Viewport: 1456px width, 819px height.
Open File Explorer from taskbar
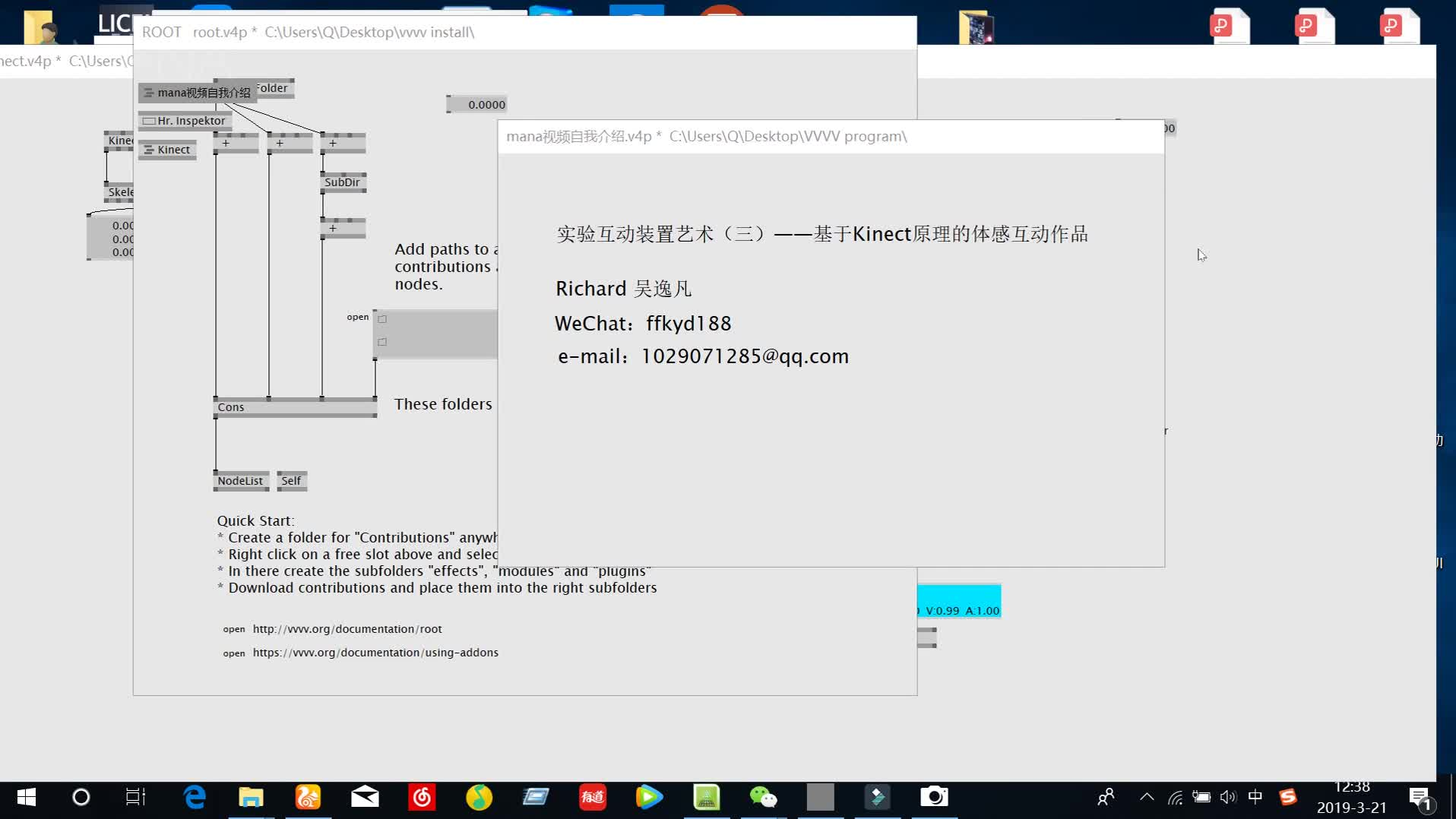click(x=251, y=797)
